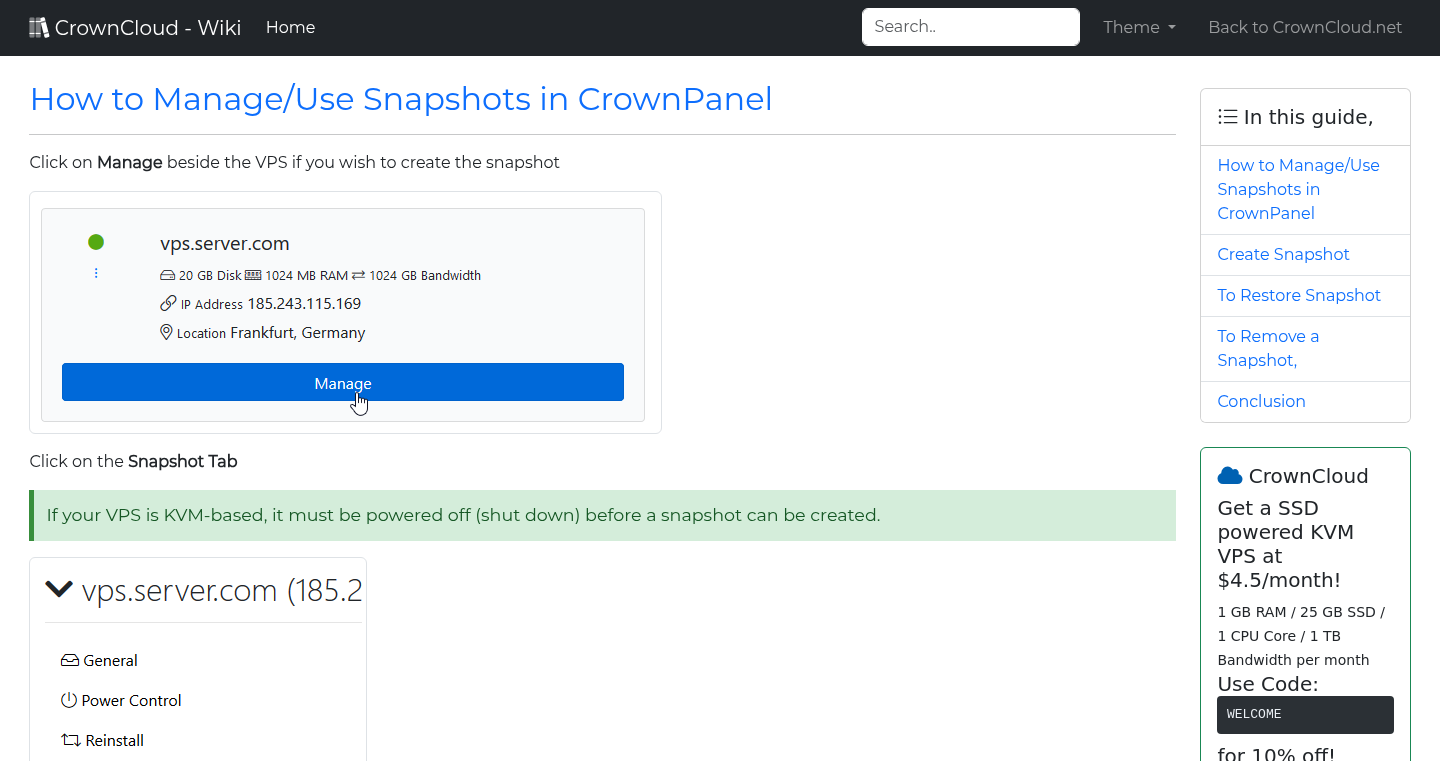Open the Theme dropdown
The image size is (1440, 761).
coord(1138,27)
